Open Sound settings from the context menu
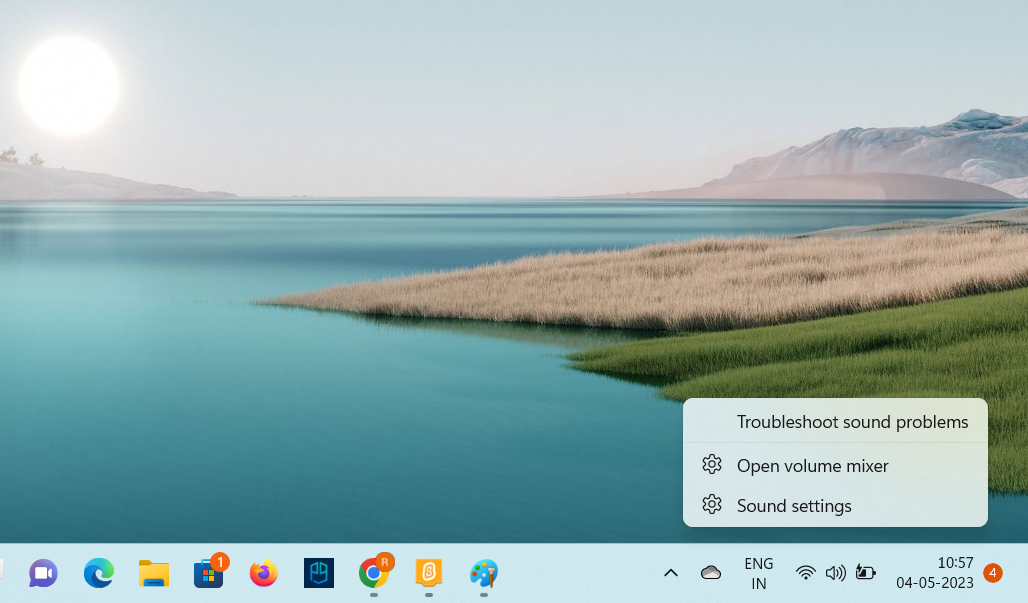Viewport: 1028px width, 603px height. coord(794,506)
